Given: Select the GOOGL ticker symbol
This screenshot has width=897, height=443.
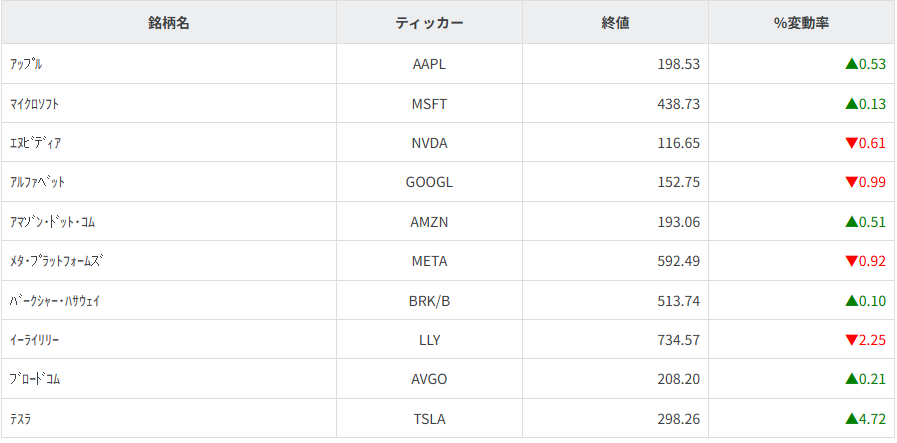Looking at the screenshot, I should coord(429,182).
